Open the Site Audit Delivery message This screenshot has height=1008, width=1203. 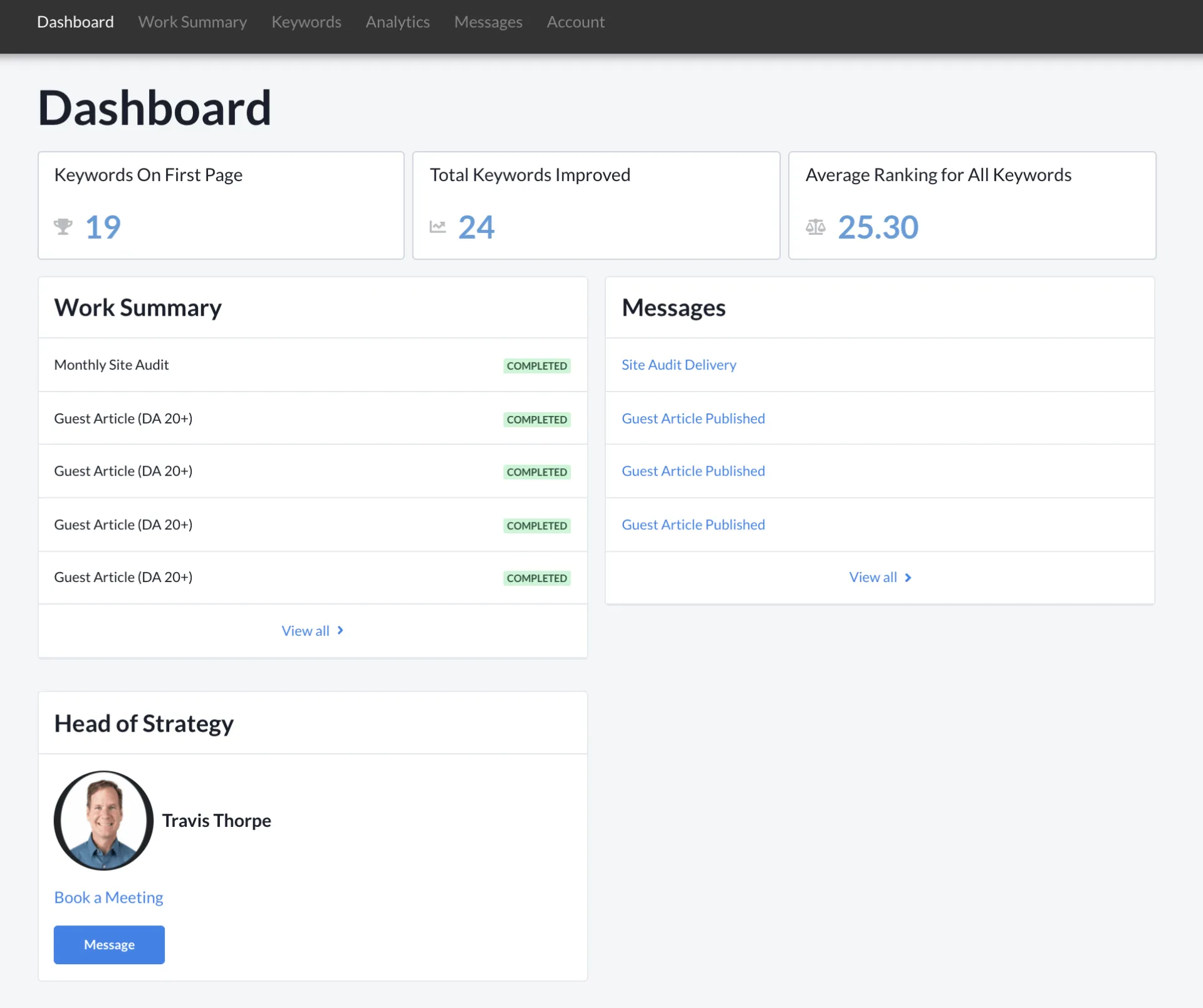(679, 365)
